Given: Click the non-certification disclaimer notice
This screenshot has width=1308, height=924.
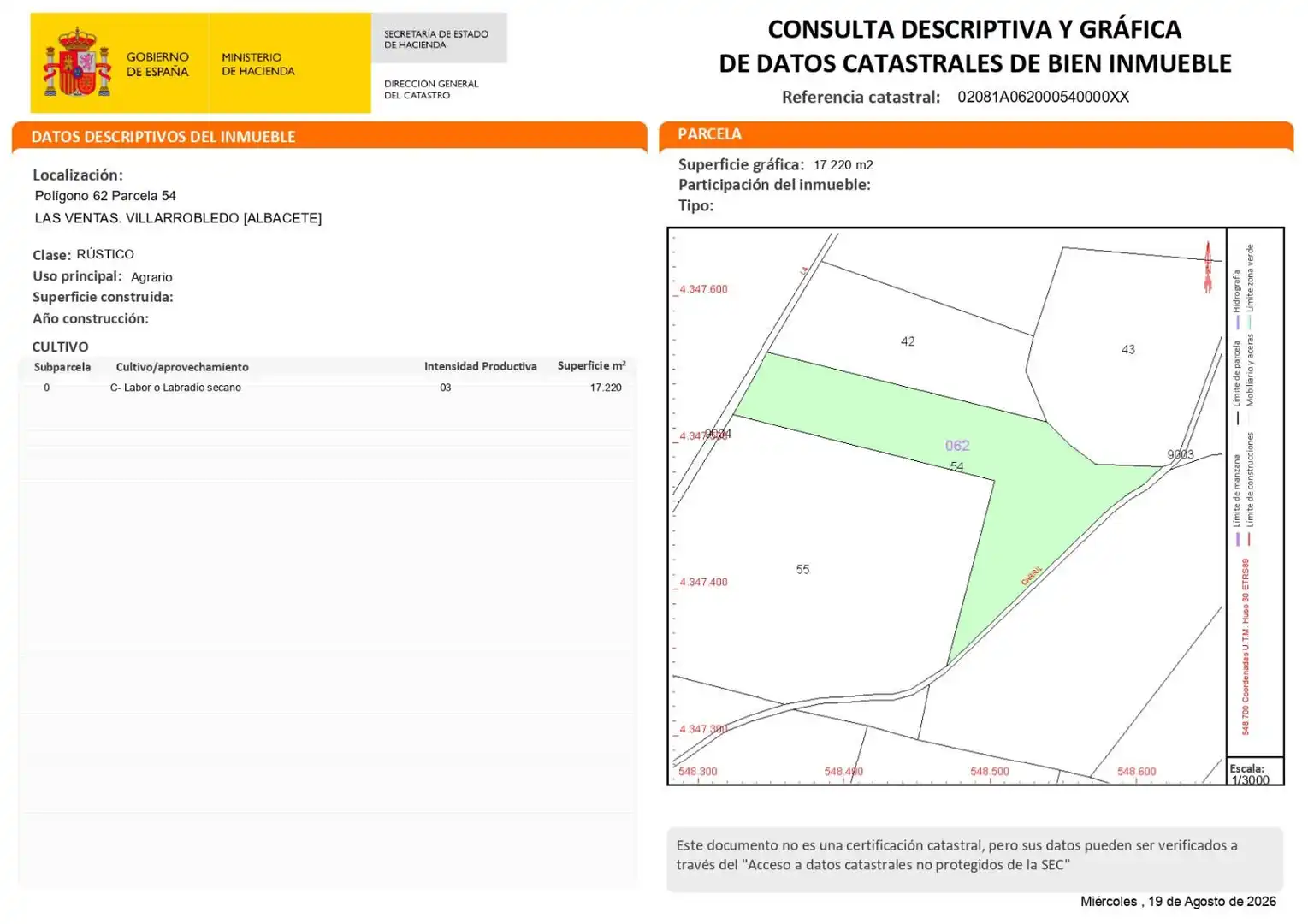Looking at the screenshot, I should point(975,859).
